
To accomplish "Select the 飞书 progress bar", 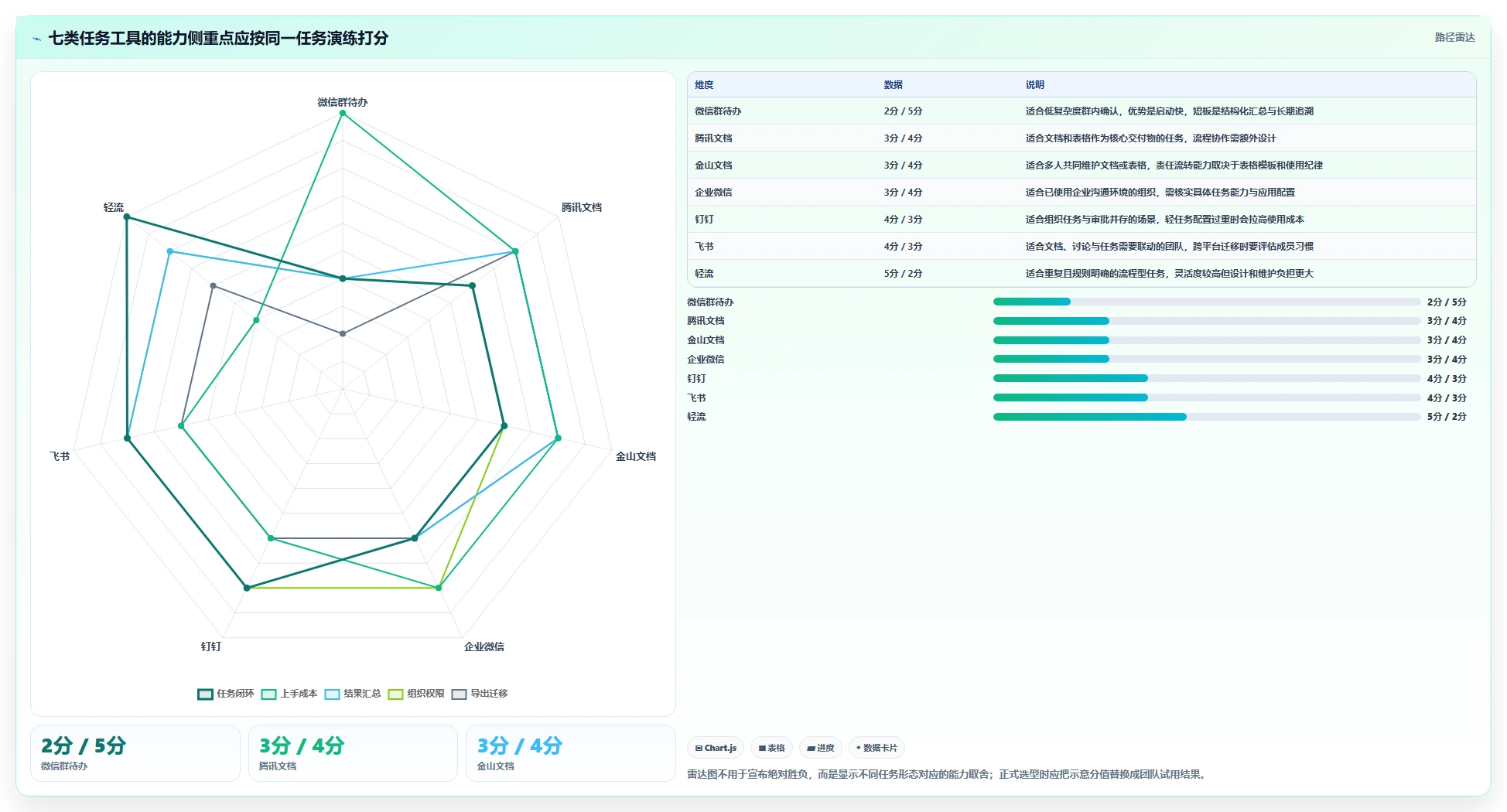I will [x=1206, y=397].
